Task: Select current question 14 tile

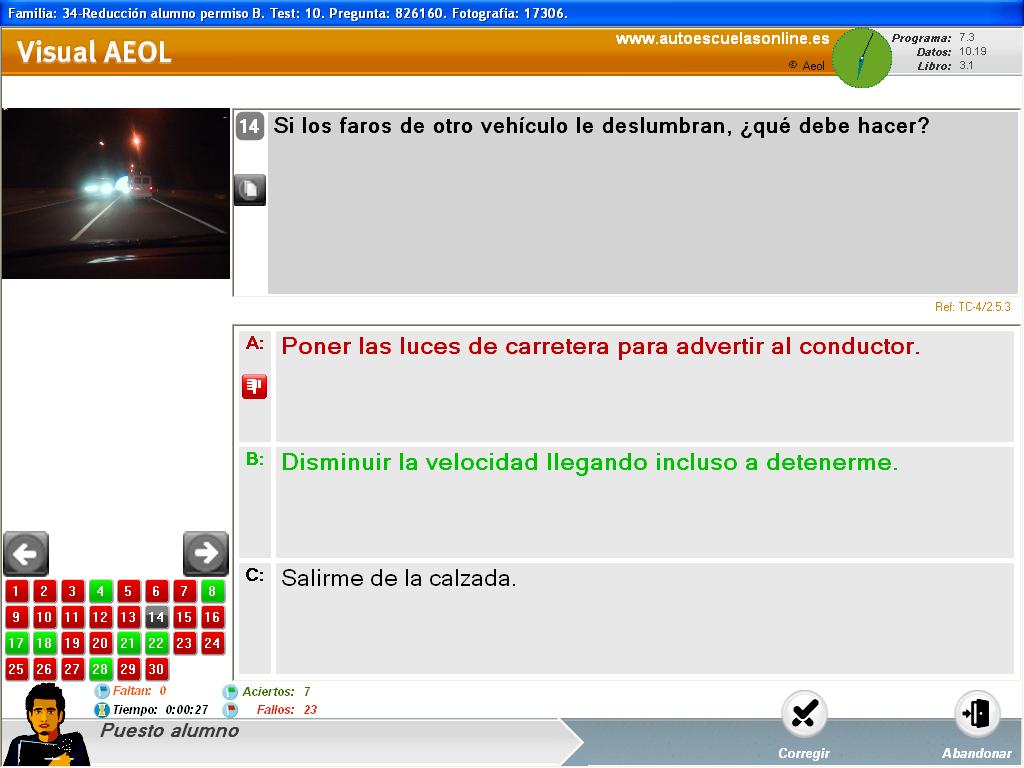Action: (156, 617)
